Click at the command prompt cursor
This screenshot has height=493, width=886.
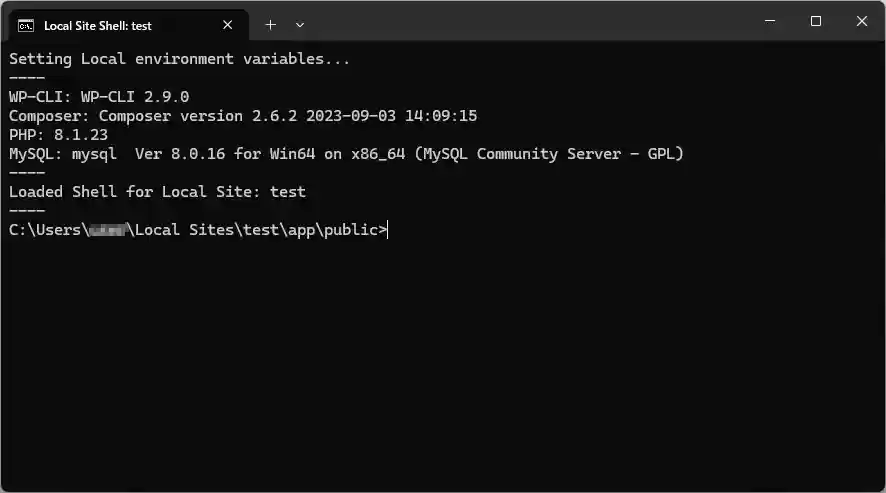[388, 230]
